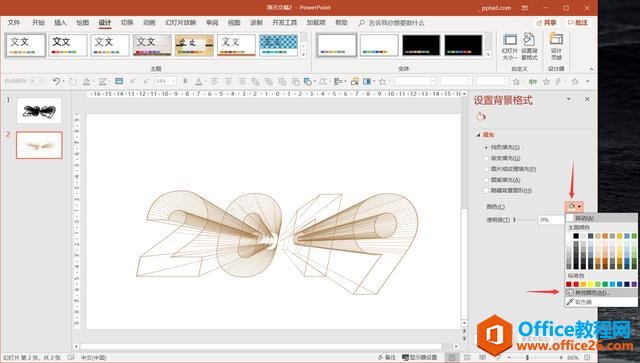
Task: Click the fit slide to window icon
Action: click(587, 357)
